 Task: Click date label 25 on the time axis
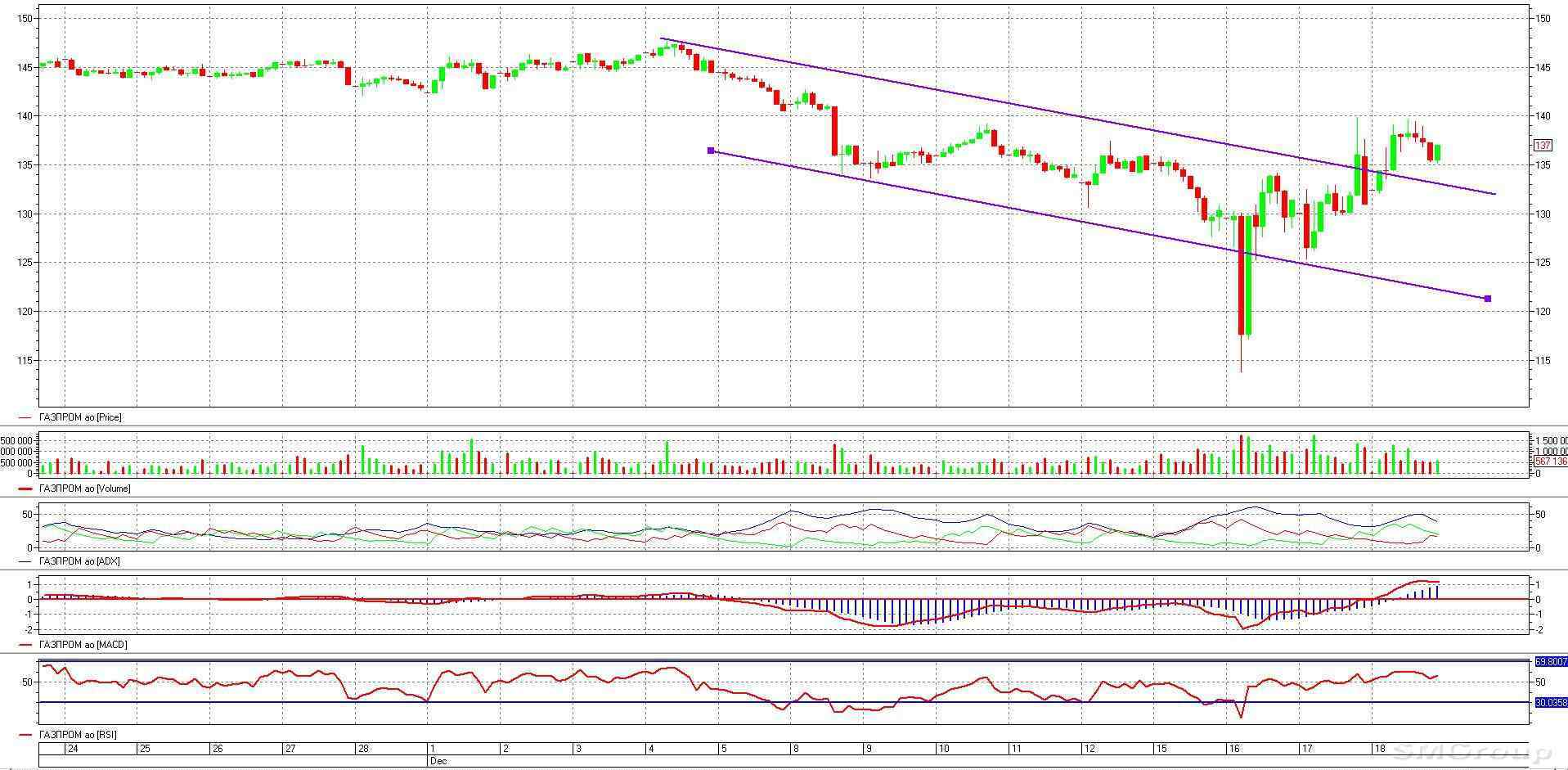point(145,749)
